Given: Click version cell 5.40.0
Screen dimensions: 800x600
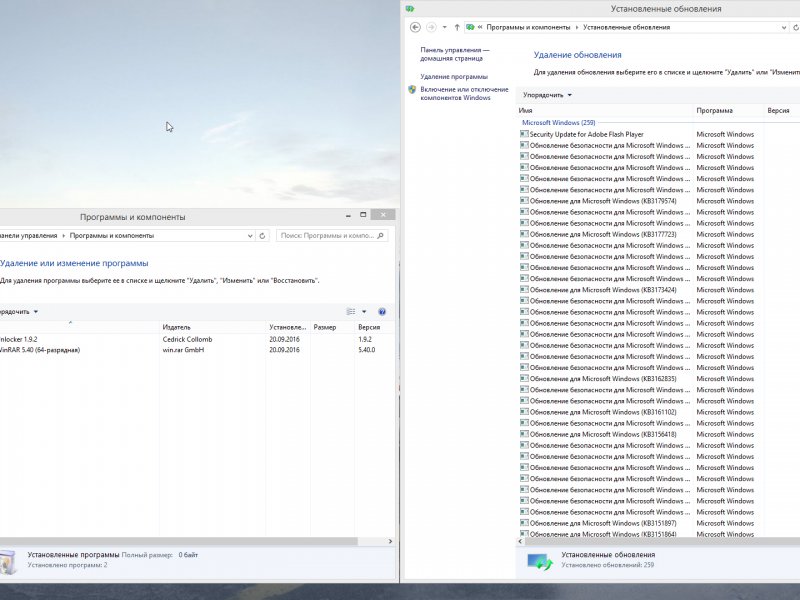Looking at the screenshot, I should [x=366, y=350].
